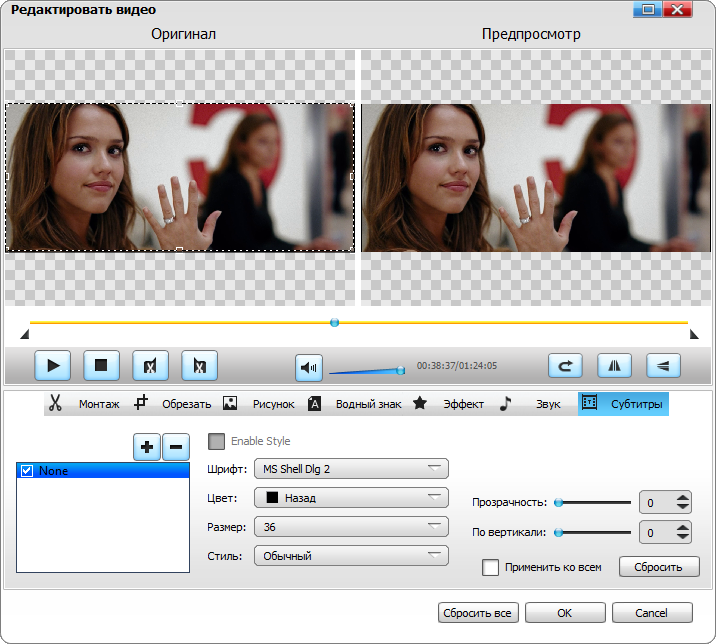The height and width of the screenshot is (644, 716).
Task: Expand the Размер size dropdown
Action: coord(351,527)
